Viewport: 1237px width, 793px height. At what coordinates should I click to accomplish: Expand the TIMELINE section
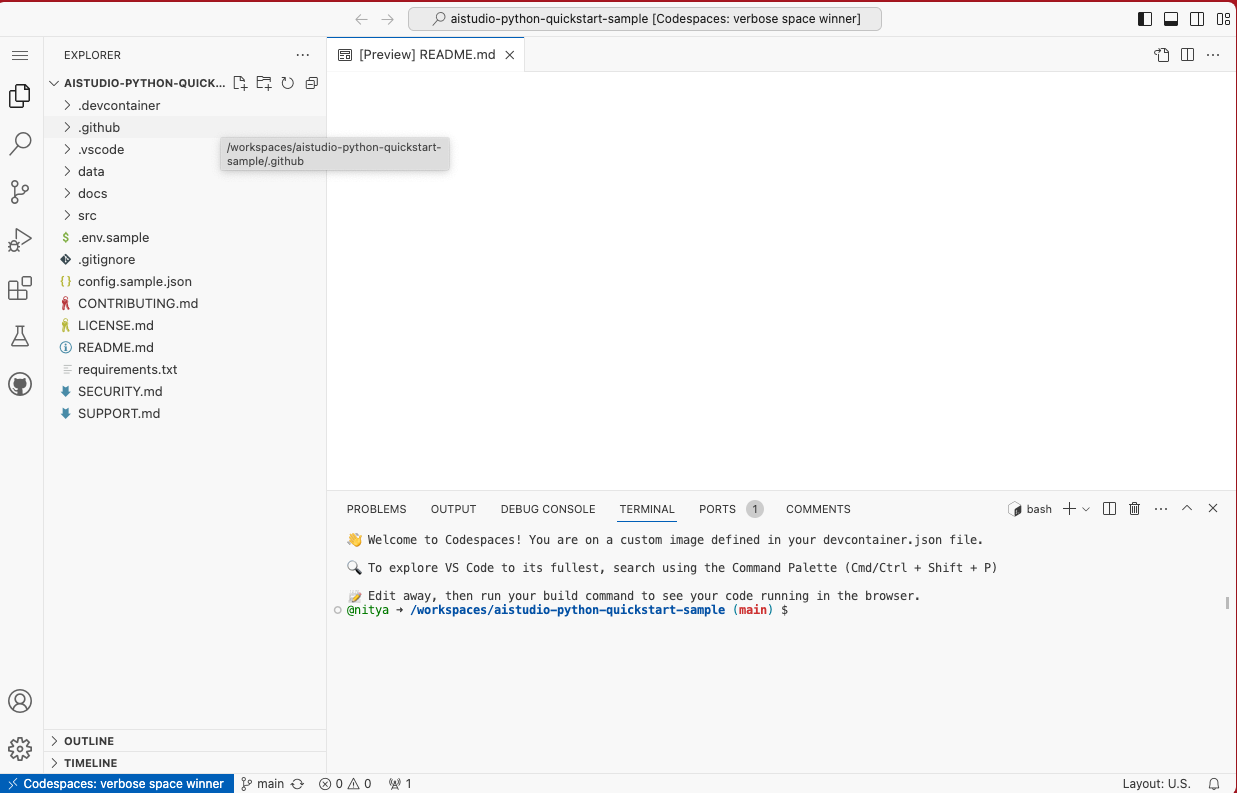[185, 763]
